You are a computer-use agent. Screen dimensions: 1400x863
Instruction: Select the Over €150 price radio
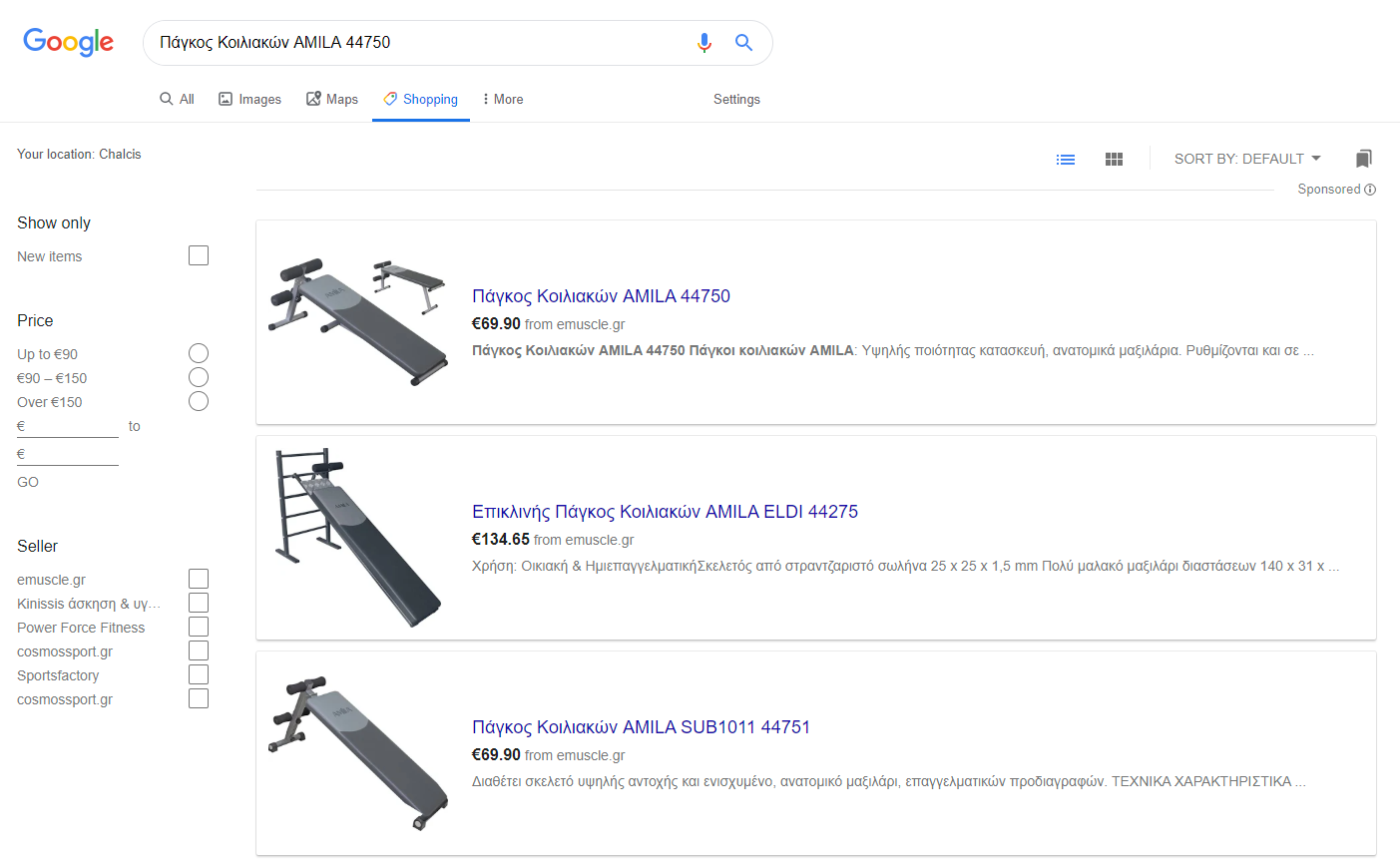coord(199,401)
